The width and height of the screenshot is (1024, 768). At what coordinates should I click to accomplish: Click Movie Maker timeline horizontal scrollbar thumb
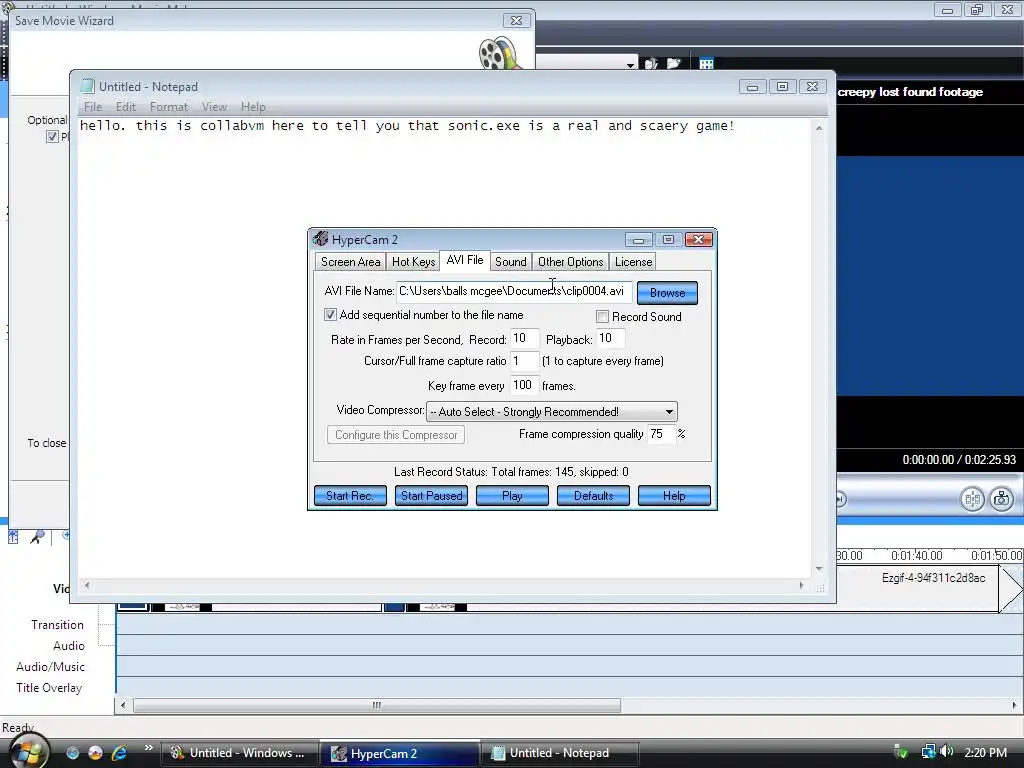pyautogui.click(x=377, y=705)
